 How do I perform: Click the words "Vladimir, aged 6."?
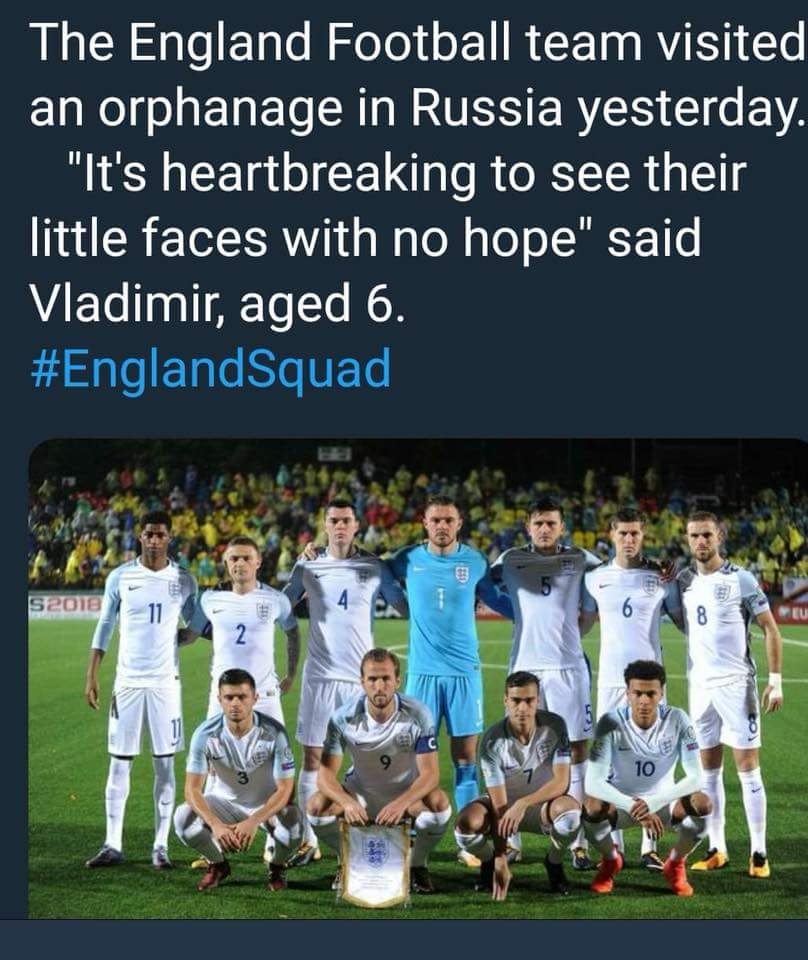click(x=217, y=304)
